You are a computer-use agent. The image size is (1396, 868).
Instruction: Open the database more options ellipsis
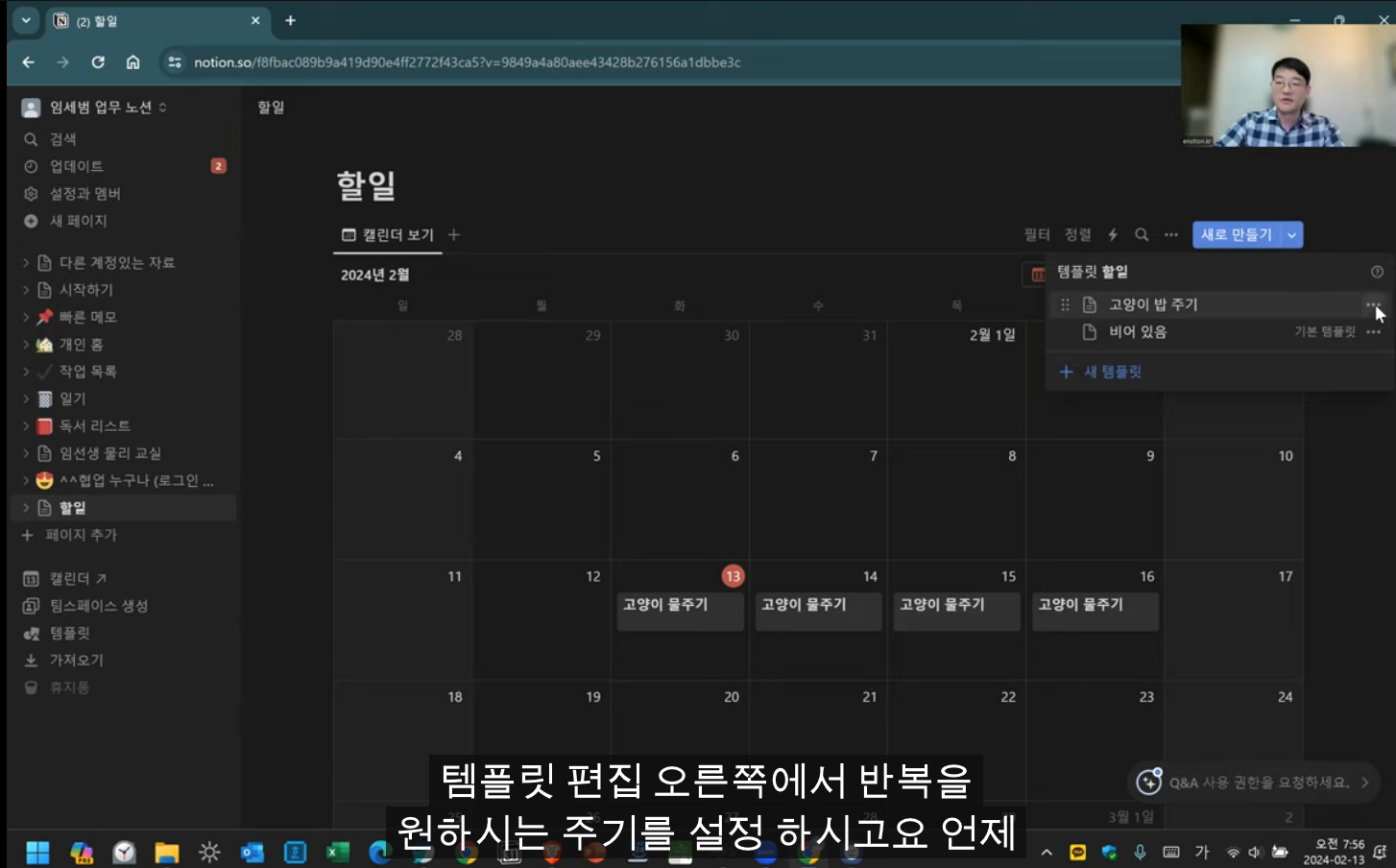click(1171, 235)
